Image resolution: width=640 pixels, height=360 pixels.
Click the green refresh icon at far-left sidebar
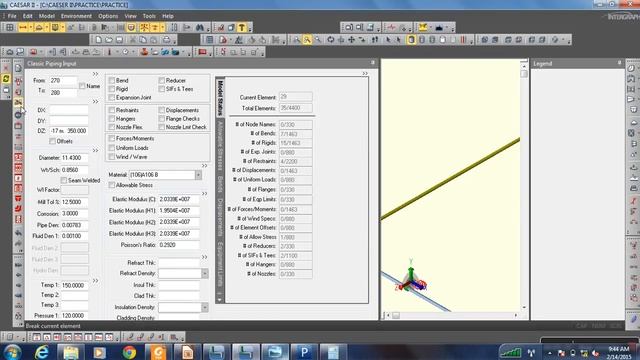click(x=6, y=78)
